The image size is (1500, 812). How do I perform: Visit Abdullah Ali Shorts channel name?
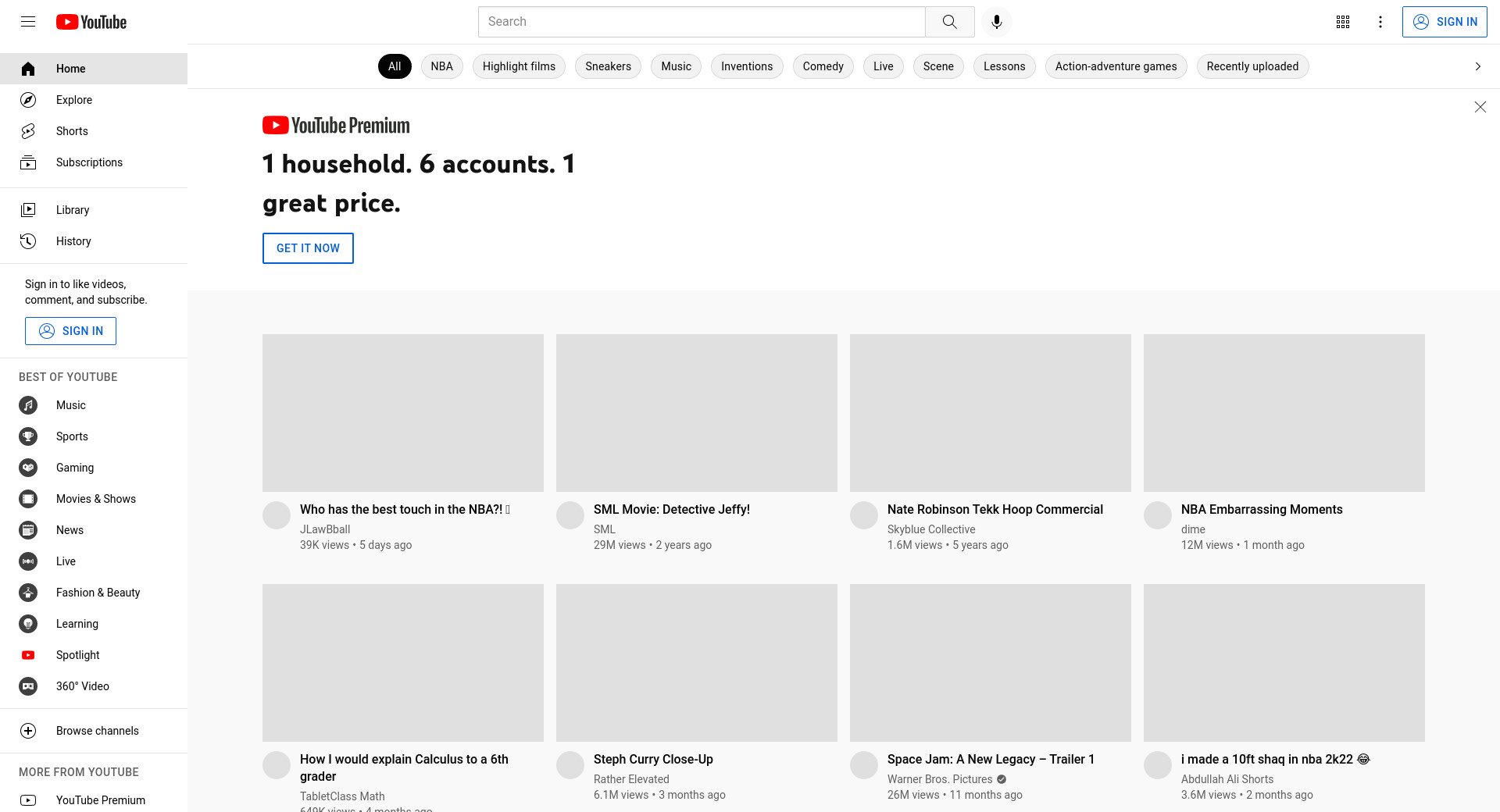point(1227,779)
